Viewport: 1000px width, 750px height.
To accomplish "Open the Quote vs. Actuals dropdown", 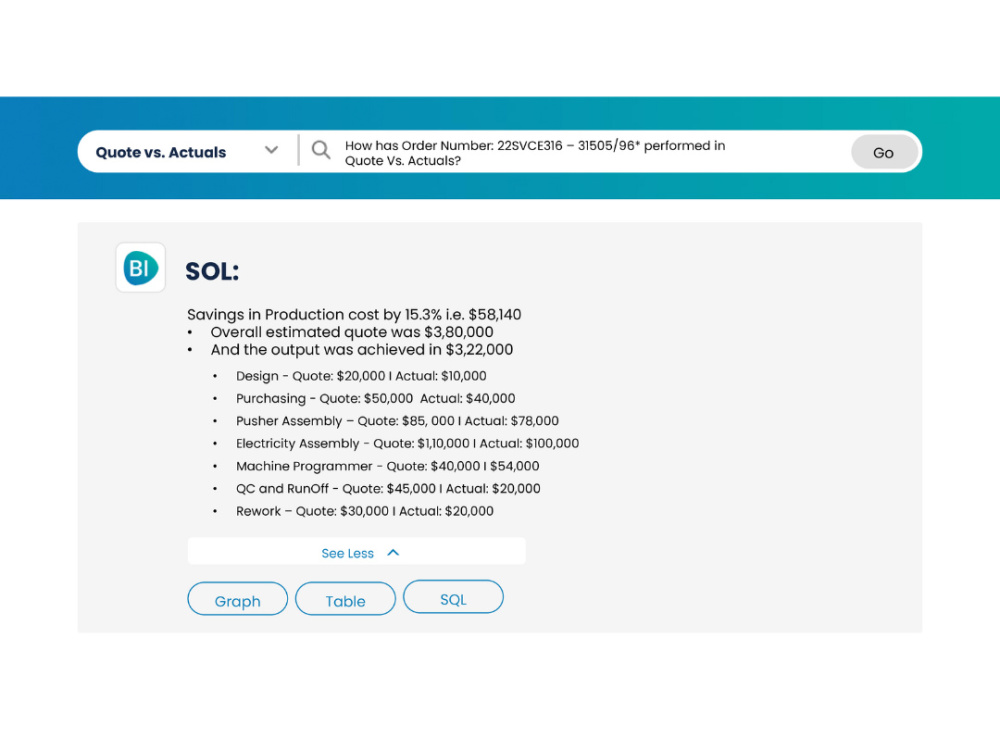I will pos(188,152).
